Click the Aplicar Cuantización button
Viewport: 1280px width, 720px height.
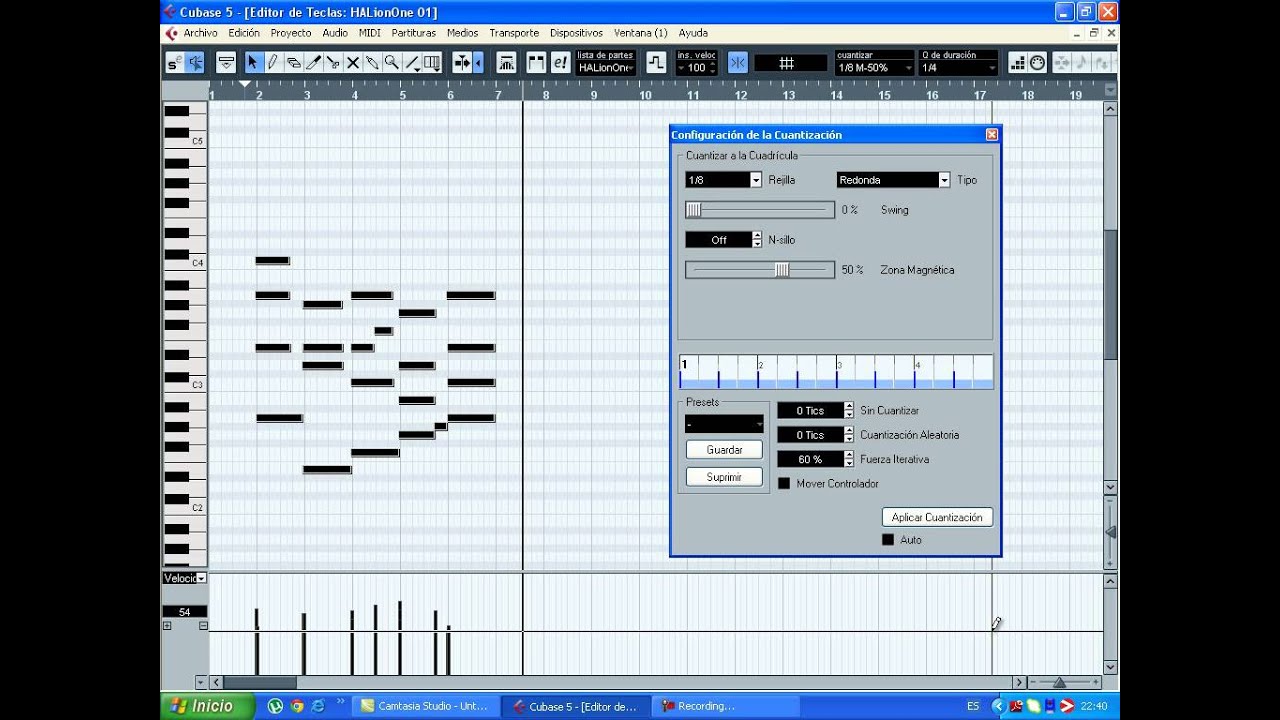coord(937,517)
